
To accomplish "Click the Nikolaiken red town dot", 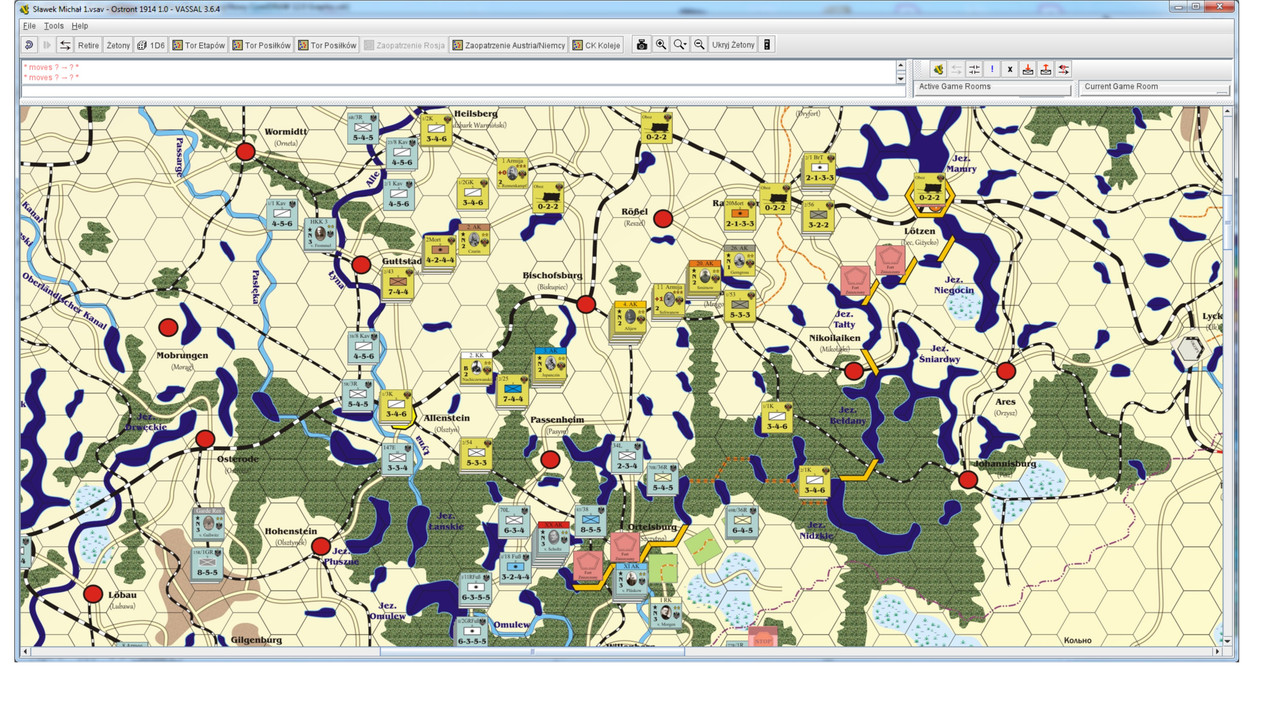I will (853, 371).
